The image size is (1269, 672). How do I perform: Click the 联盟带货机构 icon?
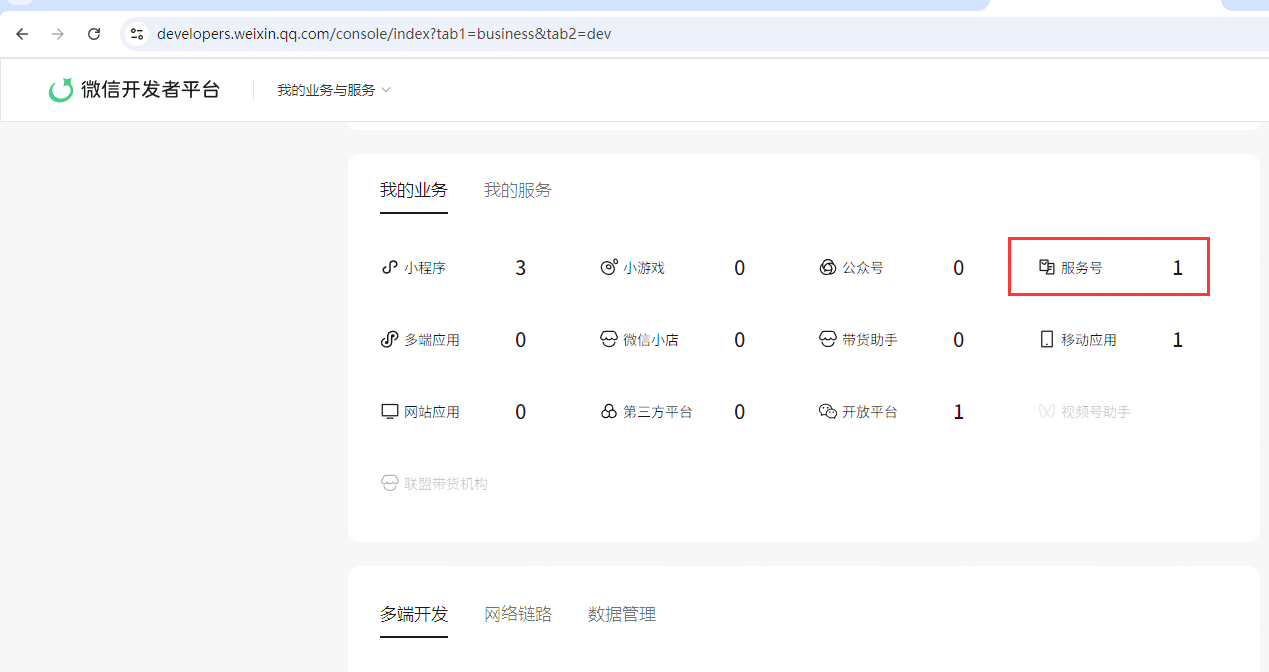(x=390, y=484)
